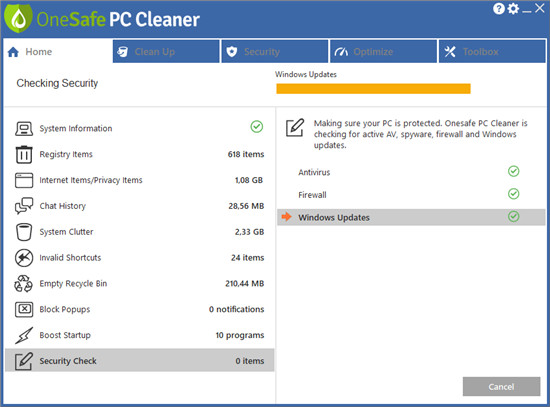Viewport: 550px width, 407px height.
Task: Click the 618 items registry count
Action: coord(246,154)
